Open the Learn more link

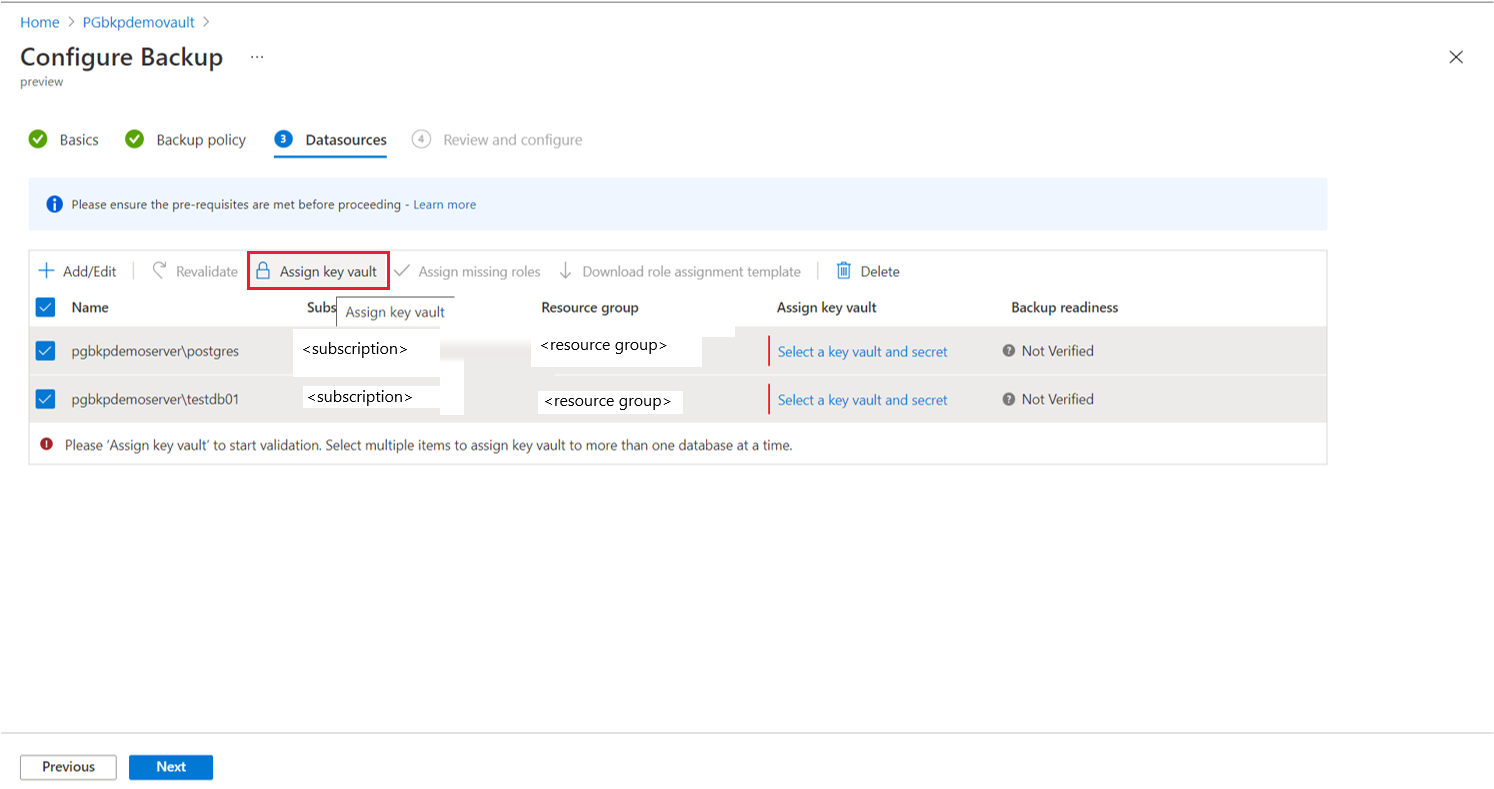tap(444, 204)
